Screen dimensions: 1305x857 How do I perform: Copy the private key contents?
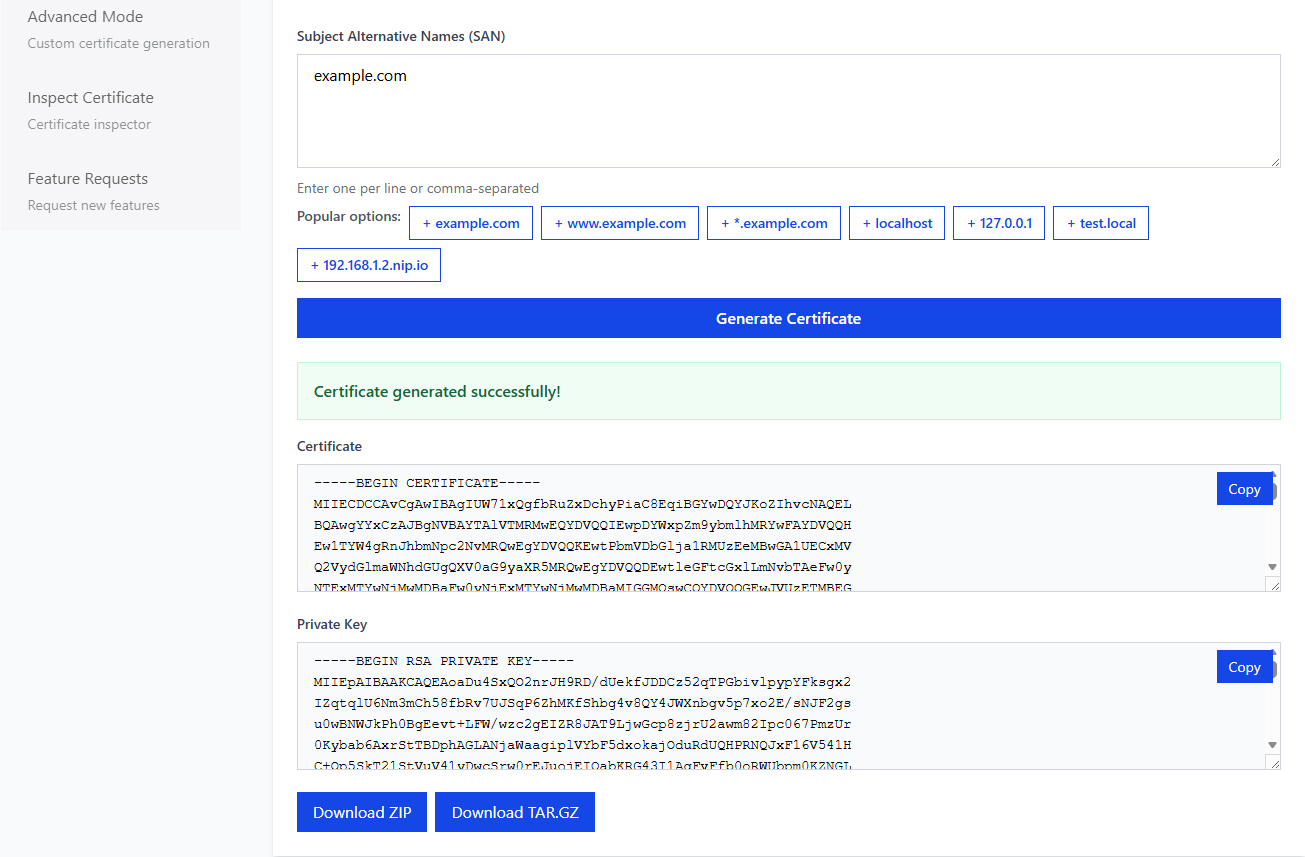1244,666
